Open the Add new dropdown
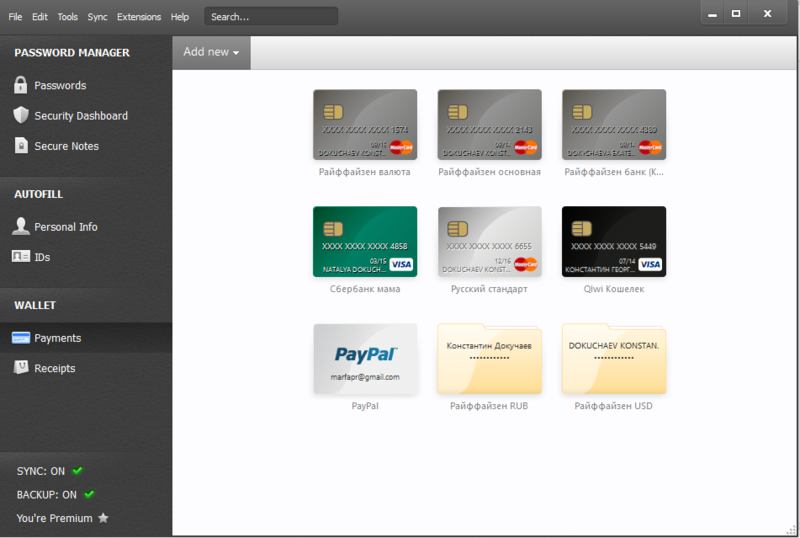The width and height of the screenshot is (800, 538). (x=211, y=52)
